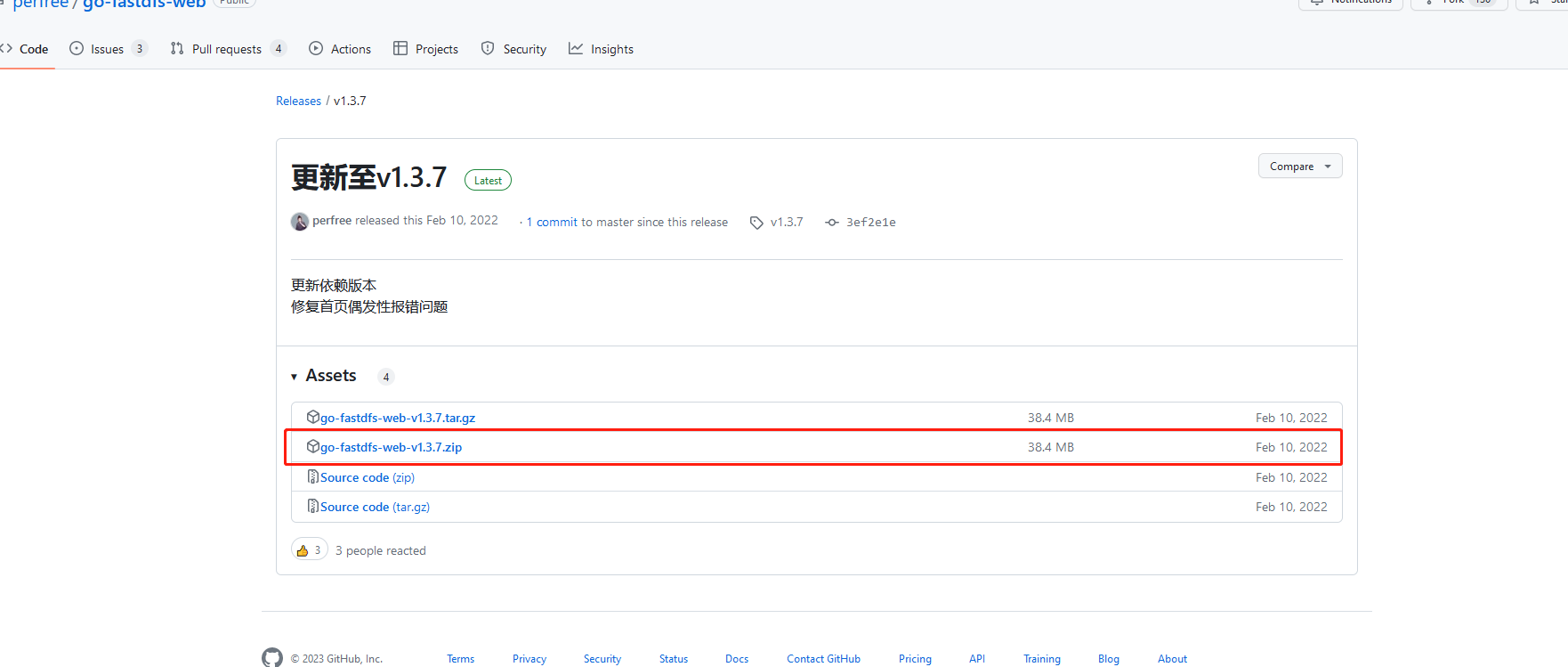Click package icon for tar.gz asset
This screenshot has width=1568, height=667.
tap(312, 417)
